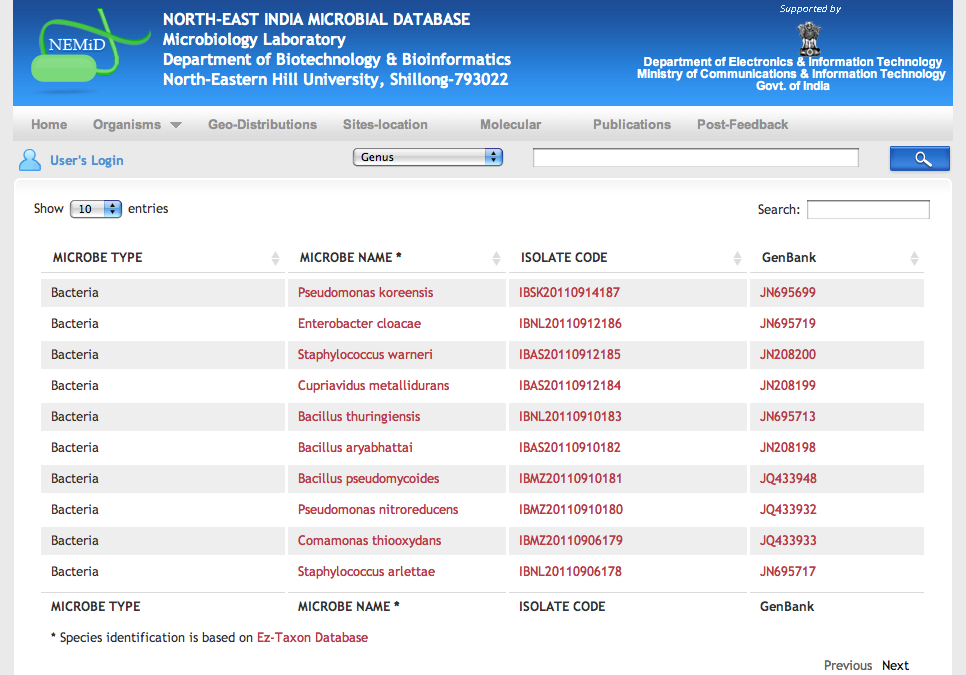Image resolution: width=966 pixels, height=675 pixels.
Task: Open Geo-Distributions page
Action: [x=262, y=124]
